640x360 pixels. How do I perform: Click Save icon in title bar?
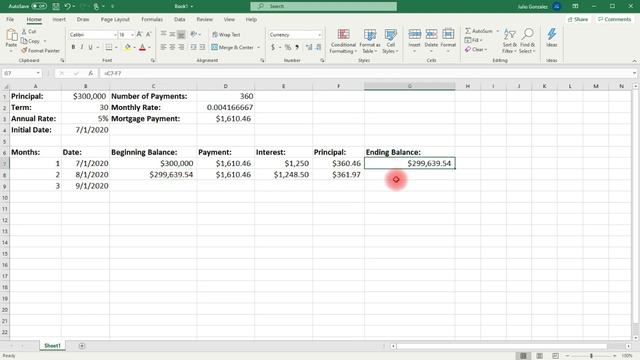coord(56,6)
